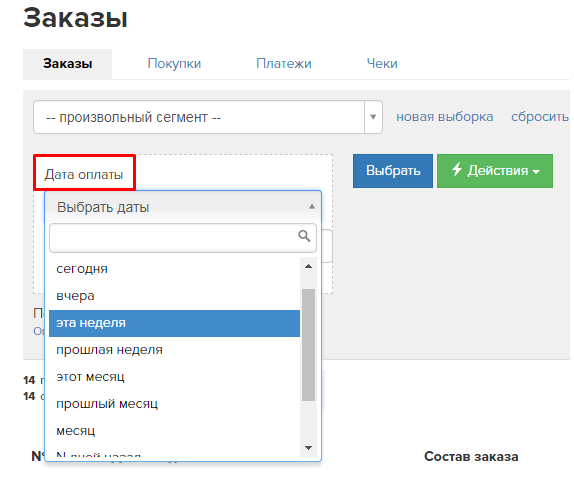Open the Действия button menu
The height and width of the screenshot is (477, 574).
[x=495, y=171]
